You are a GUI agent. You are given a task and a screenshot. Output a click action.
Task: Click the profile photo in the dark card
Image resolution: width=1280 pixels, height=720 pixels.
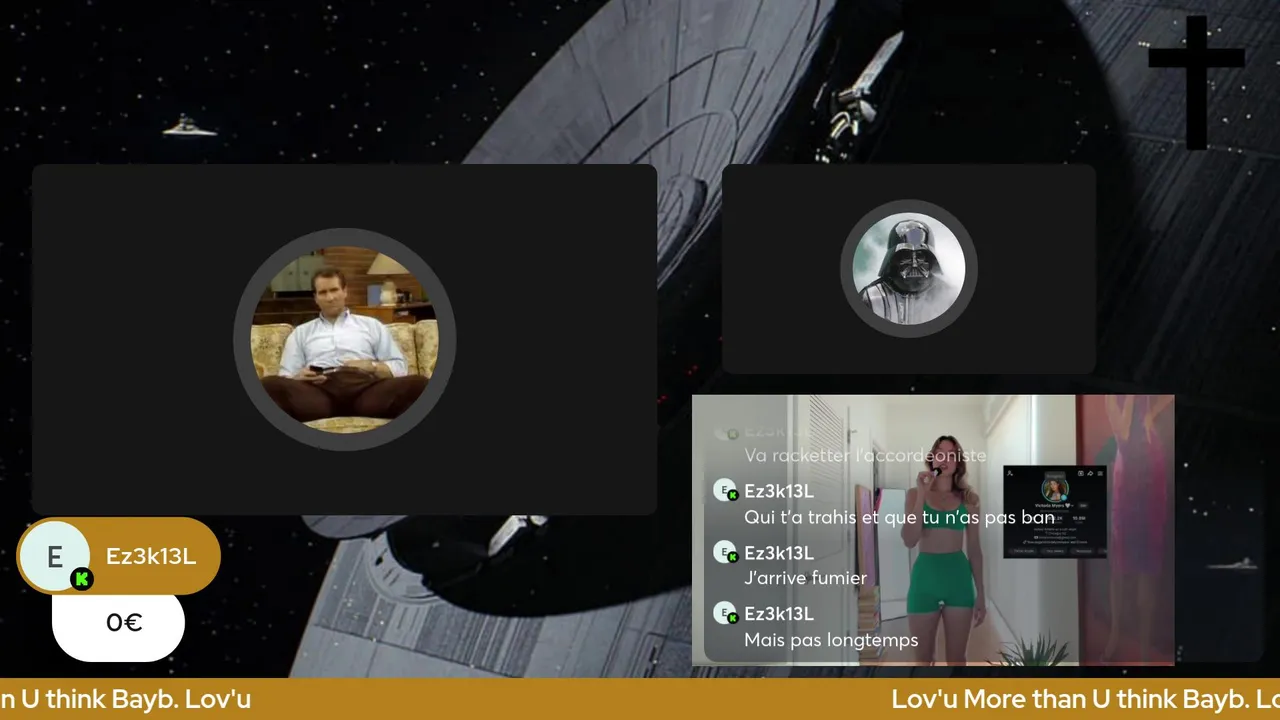pos(1055,489)
